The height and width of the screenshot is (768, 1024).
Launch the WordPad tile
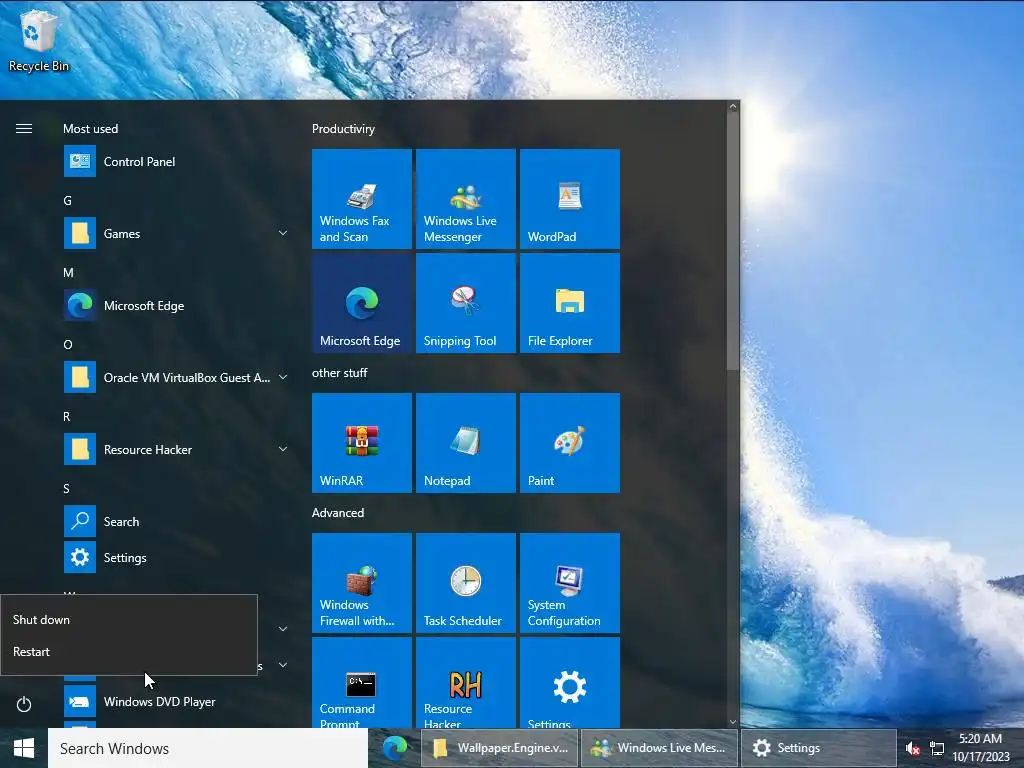(x=569, y=199)
